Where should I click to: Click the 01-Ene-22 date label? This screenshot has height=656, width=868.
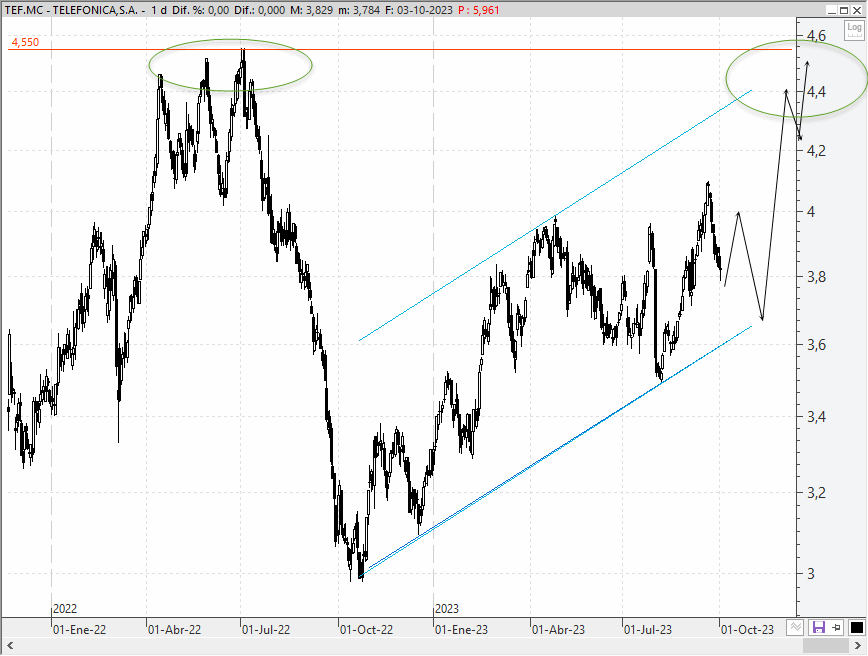point(79,630)
